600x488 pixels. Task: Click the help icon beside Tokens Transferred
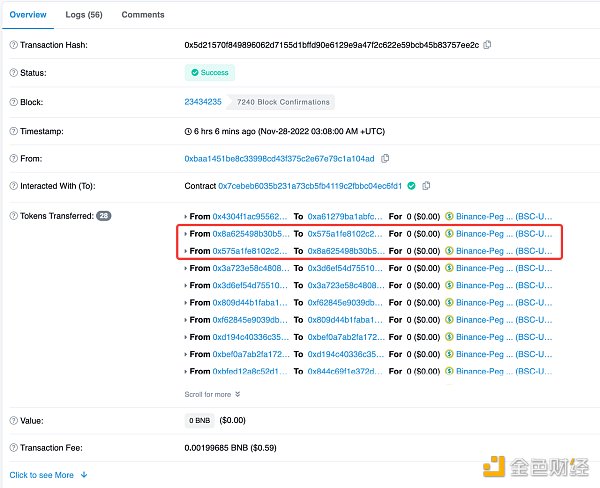pyautogui.click(x=13, y=216)
